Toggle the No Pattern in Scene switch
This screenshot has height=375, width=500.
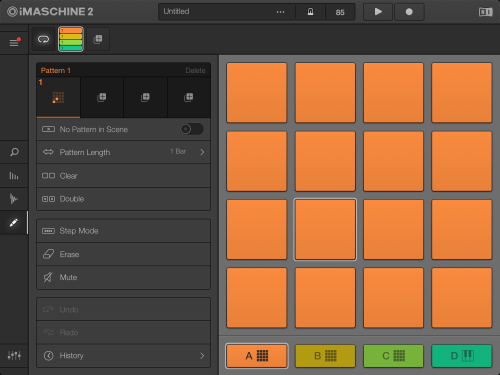(191, 129)
